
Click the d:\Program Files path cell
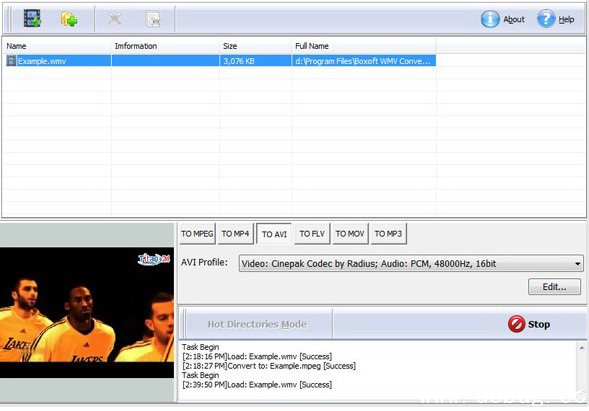363,61
